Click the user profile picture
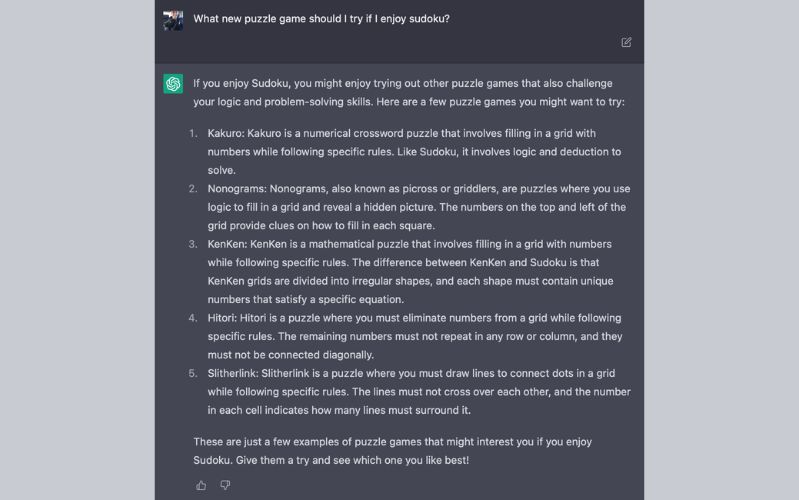The height and width of the screenshot is (500, 799). (173, 20)
